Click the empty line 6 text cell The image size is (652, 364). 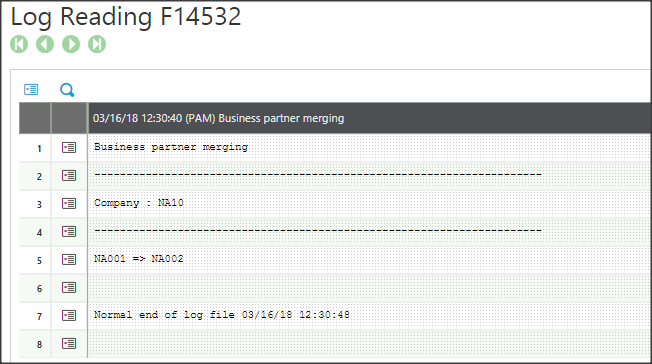point(370,288)
